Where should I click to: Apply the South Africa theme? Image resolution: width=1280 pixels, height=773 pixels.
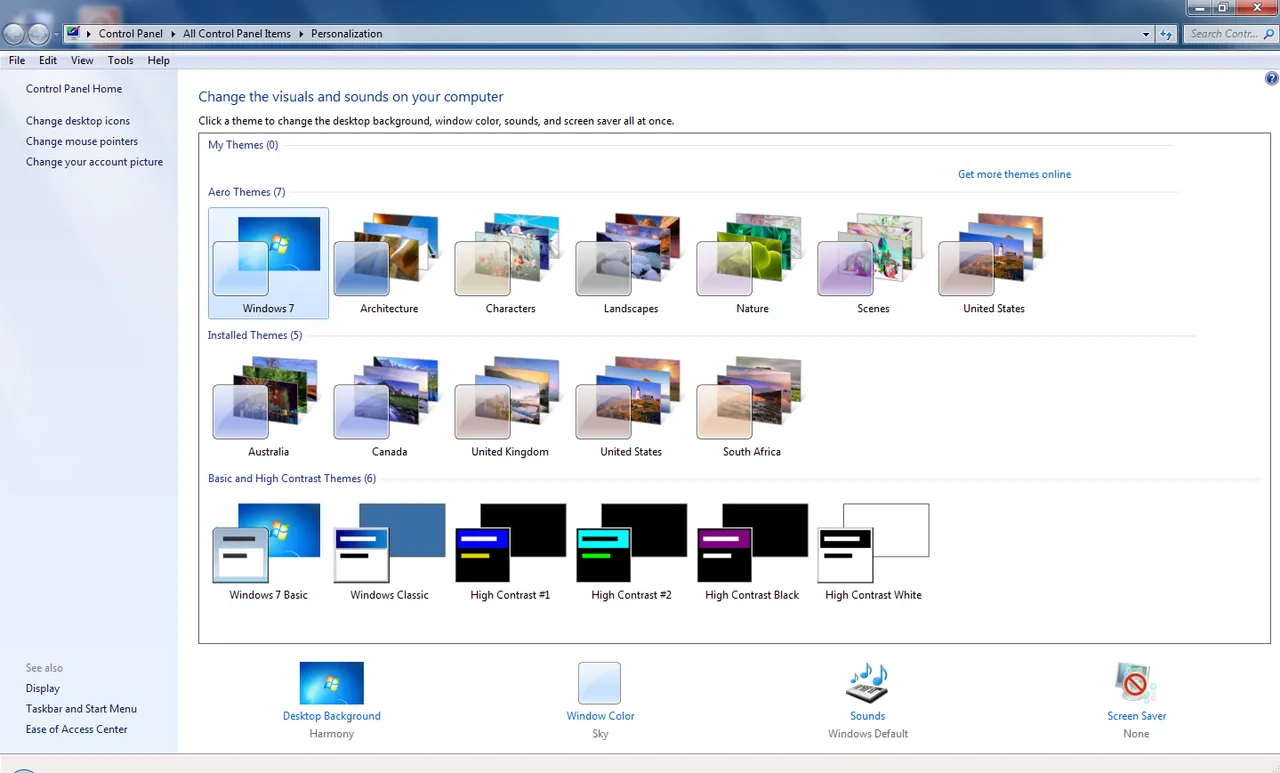(752, 406)
